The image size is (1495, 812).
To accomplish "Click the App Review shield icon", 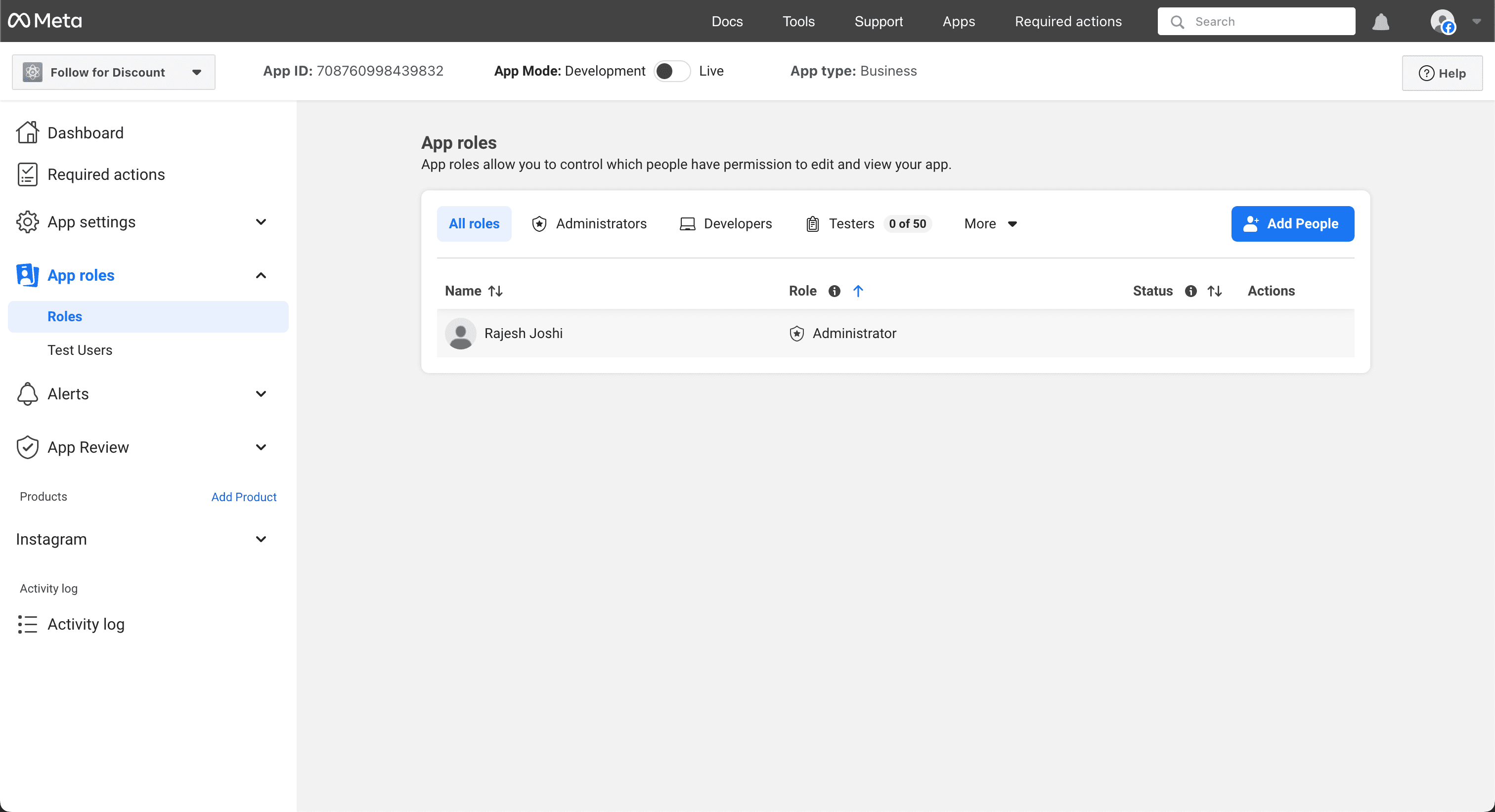I will point(27,447).
